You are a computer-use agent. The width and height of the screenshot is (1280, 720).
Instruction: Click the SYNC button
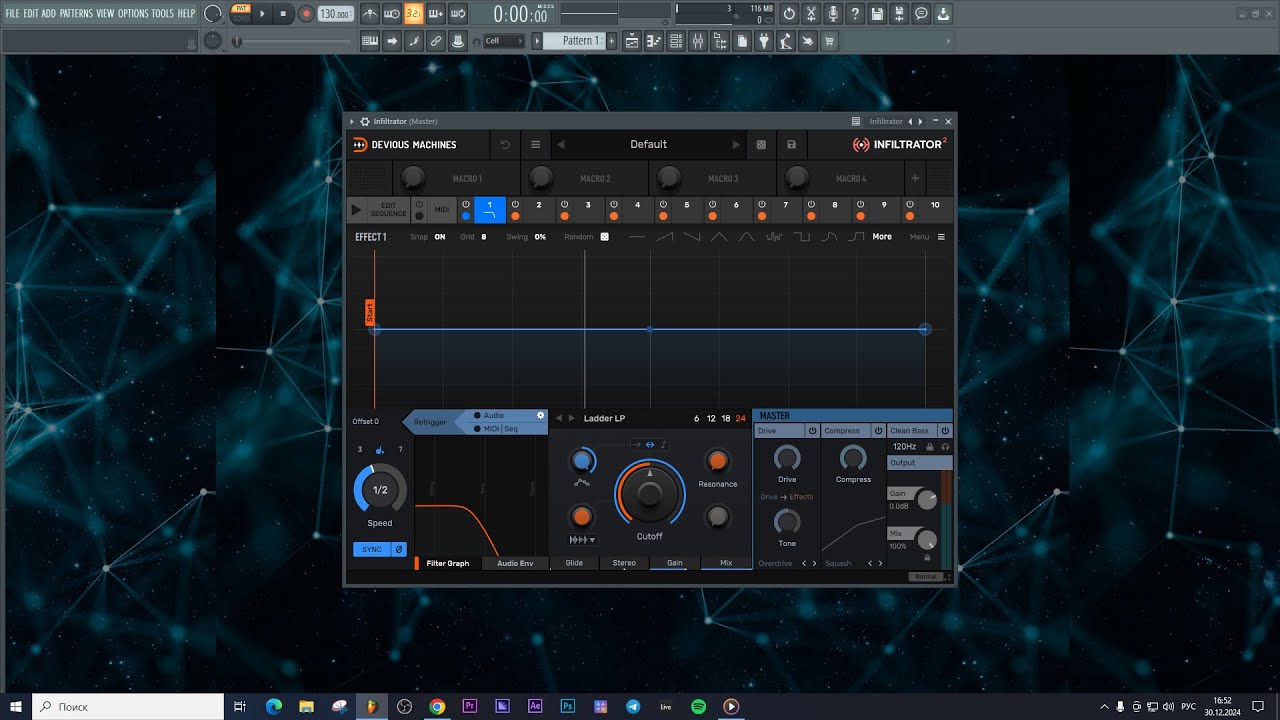click(x=372, y=549)
